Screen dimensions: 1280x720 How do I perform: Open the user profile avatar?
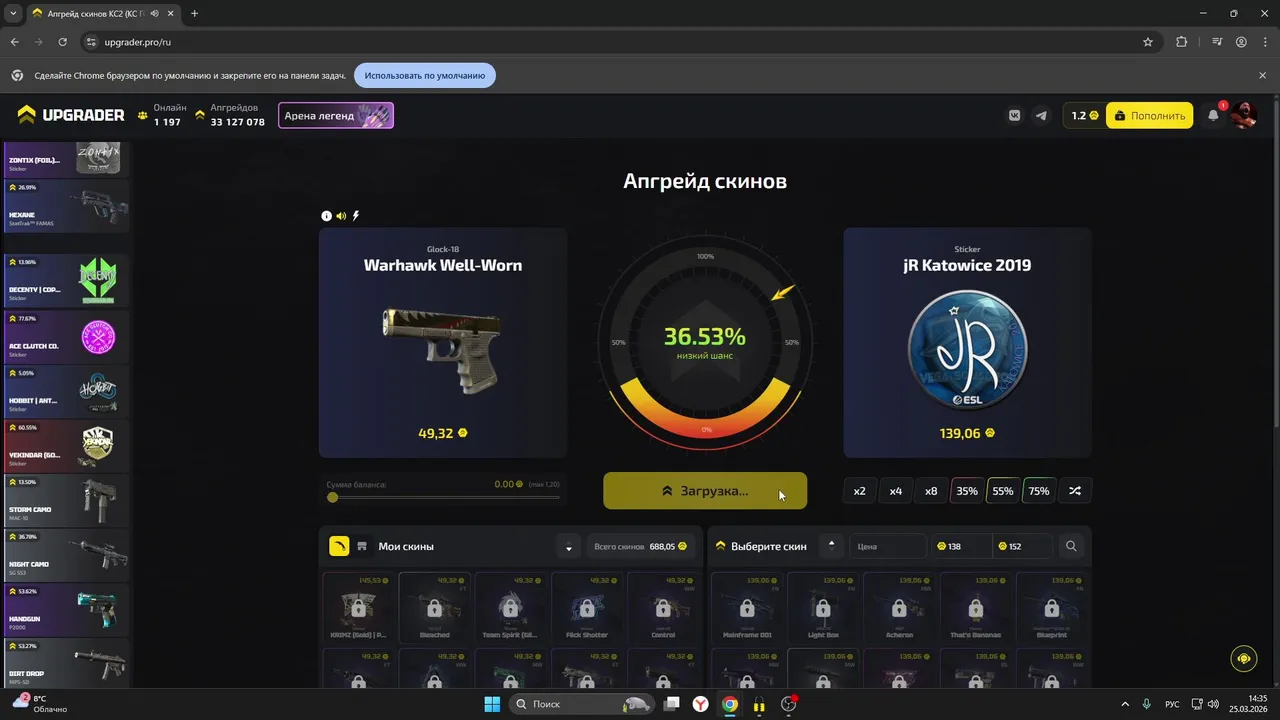tap(1243, 115)
